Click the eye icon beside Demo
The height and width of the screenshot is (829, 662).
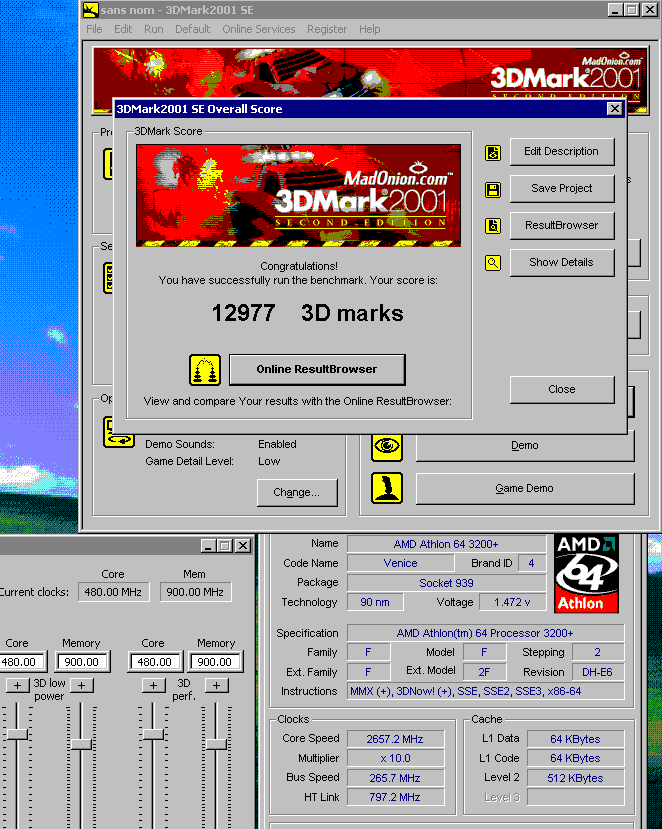[x=387, y=446]
